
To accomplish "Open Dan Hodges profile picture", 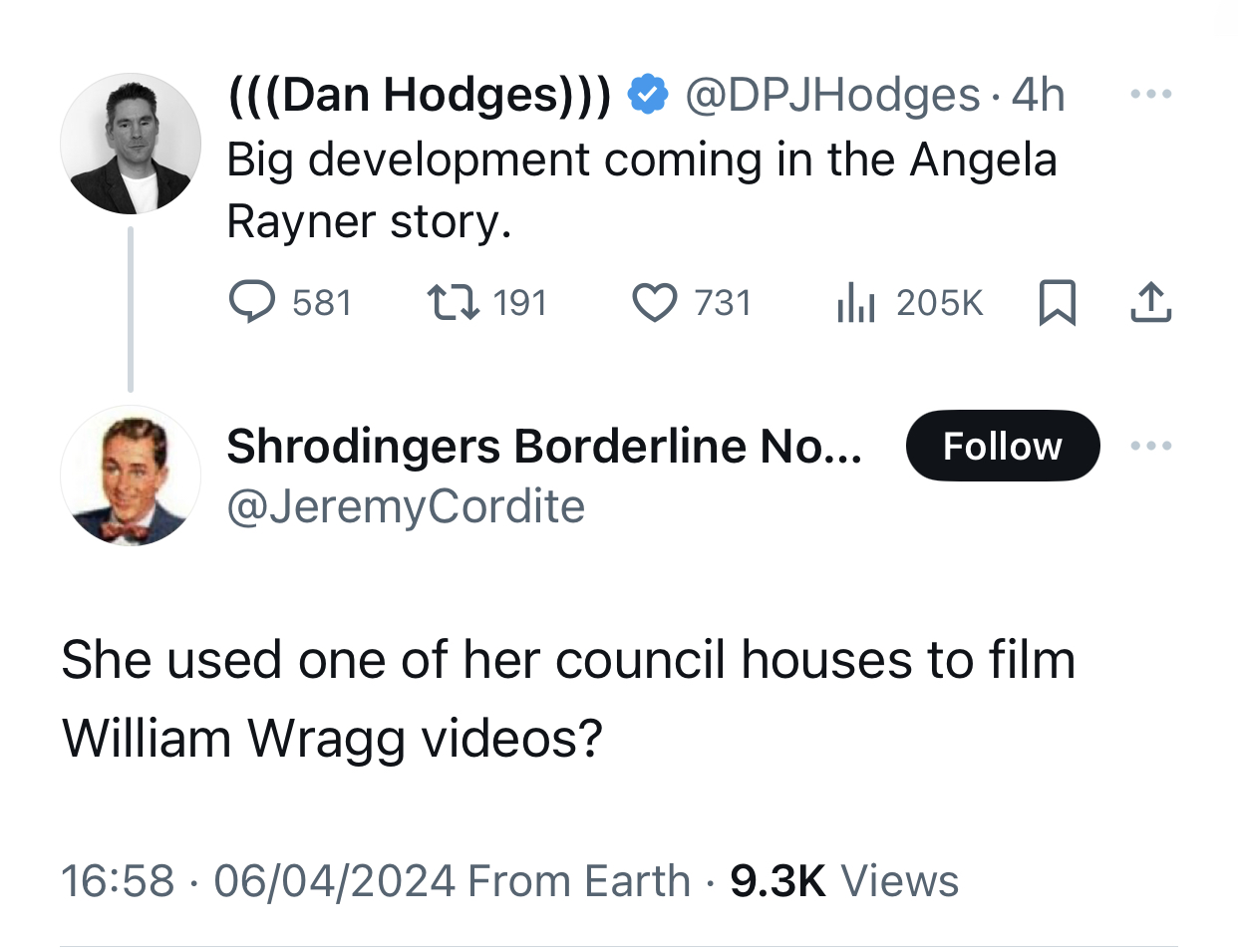I will (x=131, y=144).
